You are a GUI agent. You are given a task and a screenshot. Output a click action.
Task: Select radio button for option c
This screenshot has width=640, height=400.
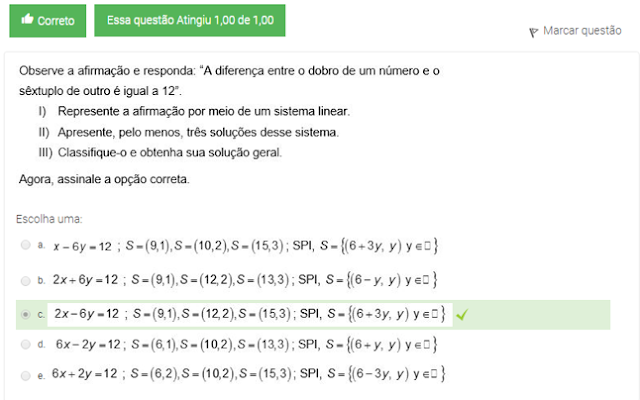[24, 313]
